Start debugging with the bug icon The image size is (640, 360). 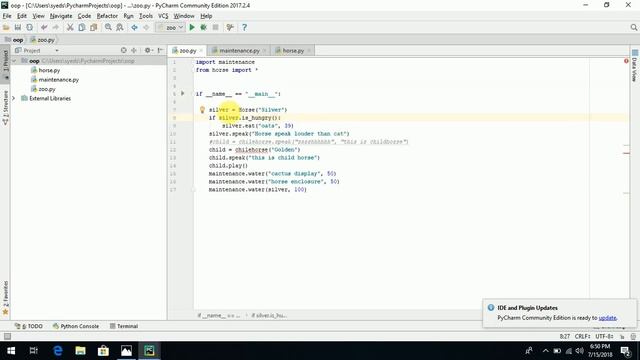coord(203,27)
